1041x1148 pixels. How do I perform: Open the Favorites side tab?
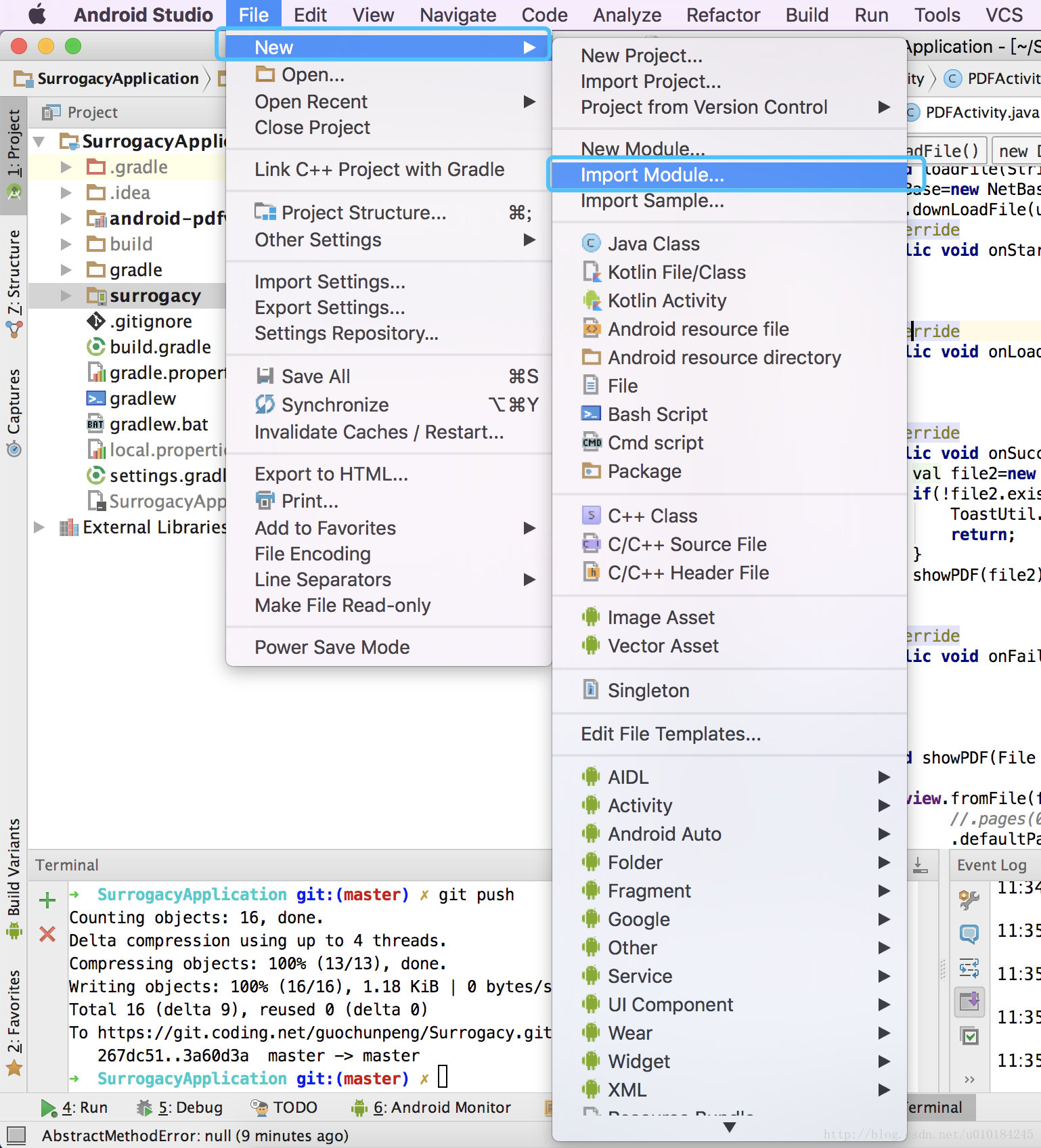click(x=14, y=1022)
